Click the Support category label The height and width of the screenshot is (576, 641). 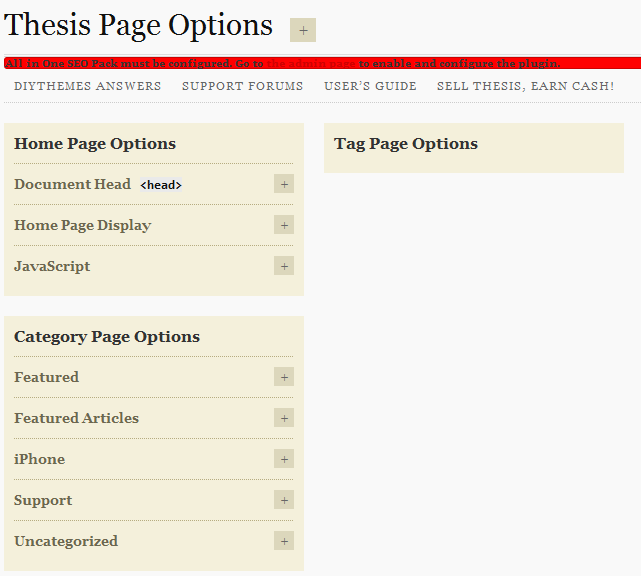coord(43,500)
